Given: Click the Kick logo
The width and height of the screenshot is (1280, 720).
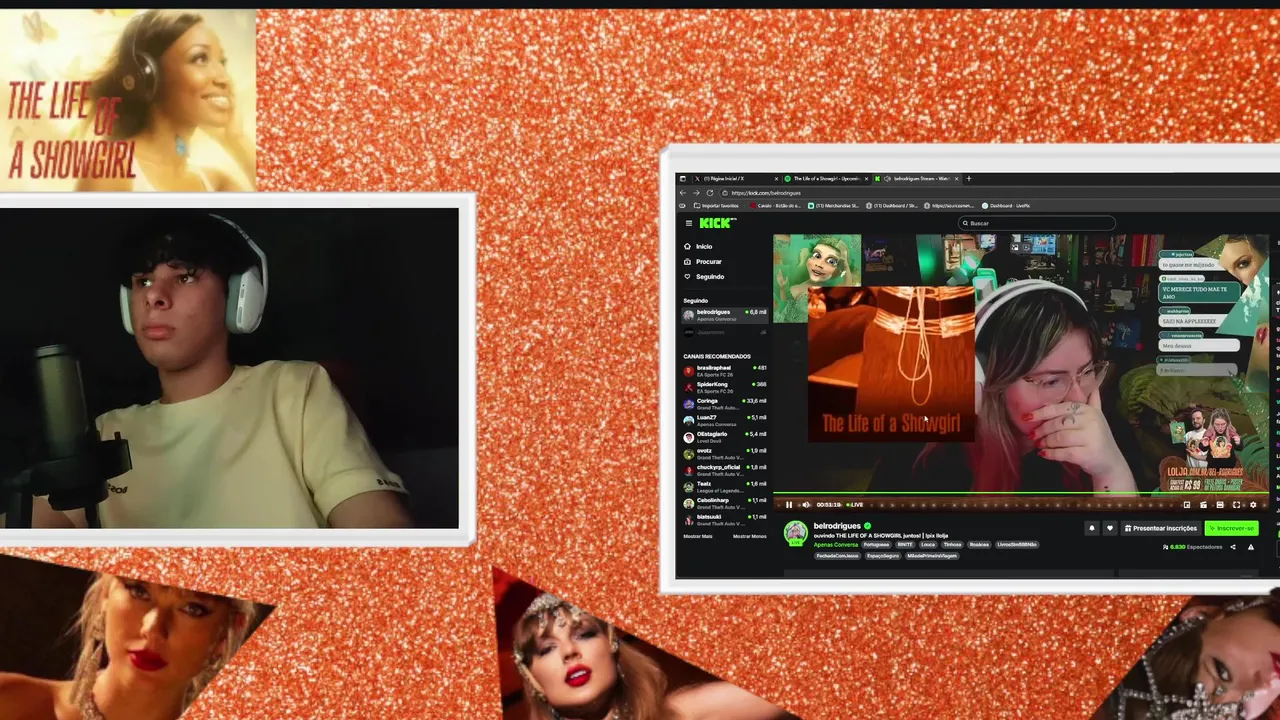Looking at the screenshot, I should 717,223.
